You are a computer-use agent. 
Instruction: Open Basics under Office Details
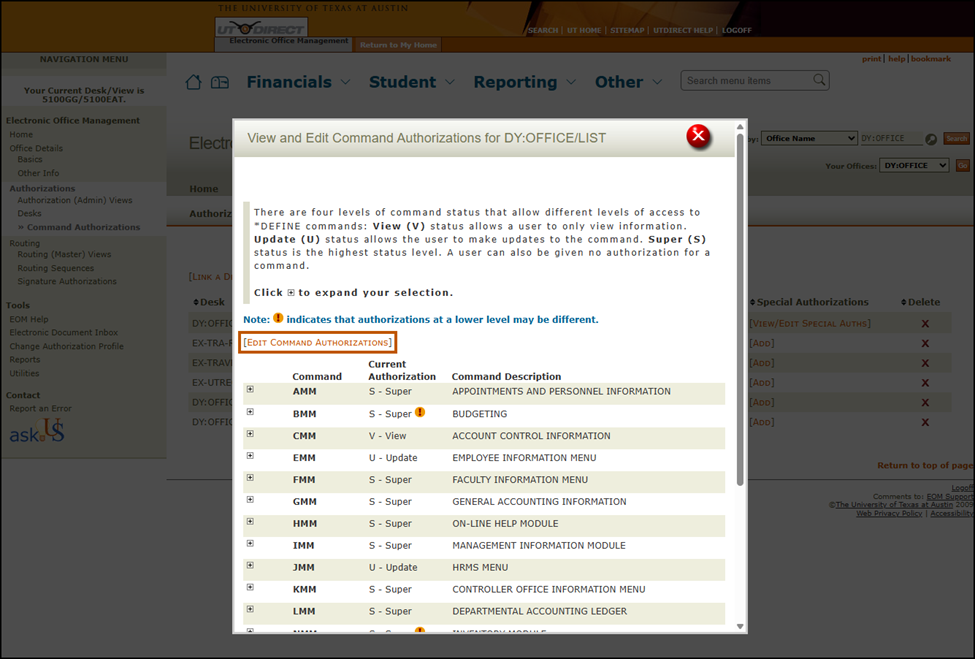click(30, 160)
